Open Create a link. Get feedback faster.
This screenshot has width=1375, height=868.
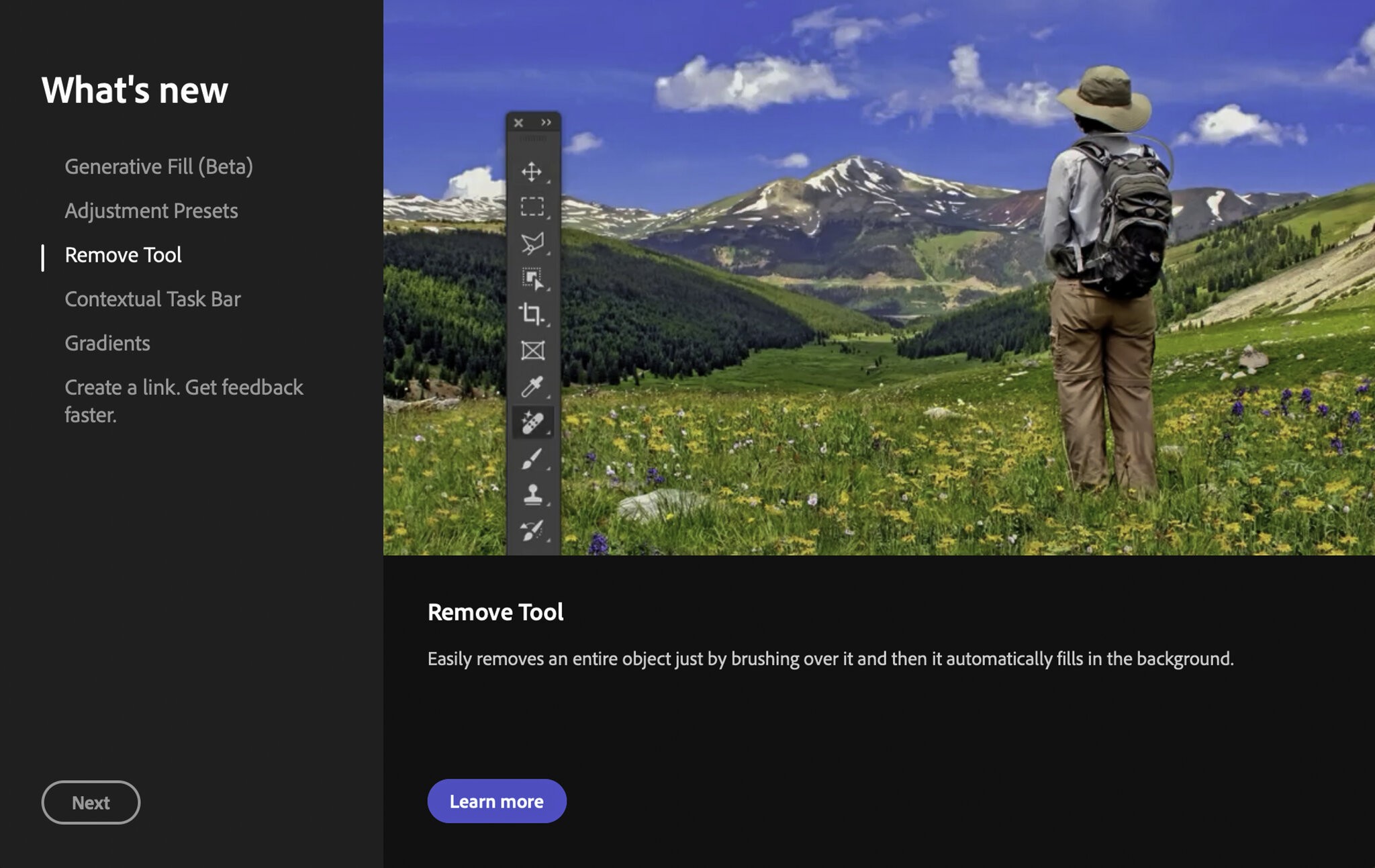pyautogui.click(x=184, y=401)
